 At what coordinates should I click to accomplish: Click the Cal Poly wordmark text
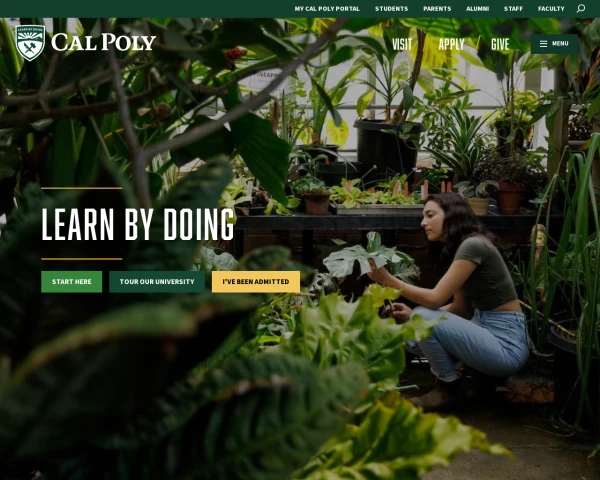point(103,42)
